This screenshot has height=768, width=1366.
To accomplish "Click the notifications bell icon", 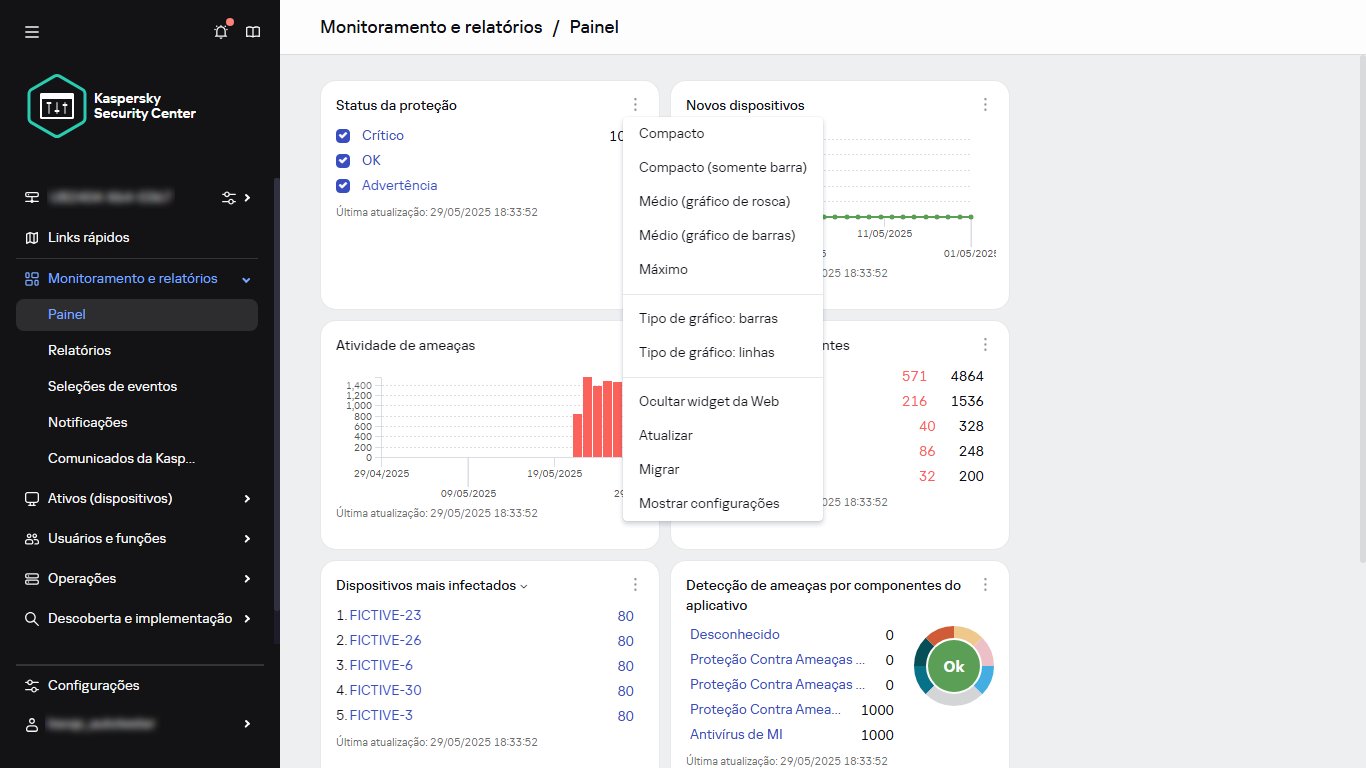I will point(221,32).
